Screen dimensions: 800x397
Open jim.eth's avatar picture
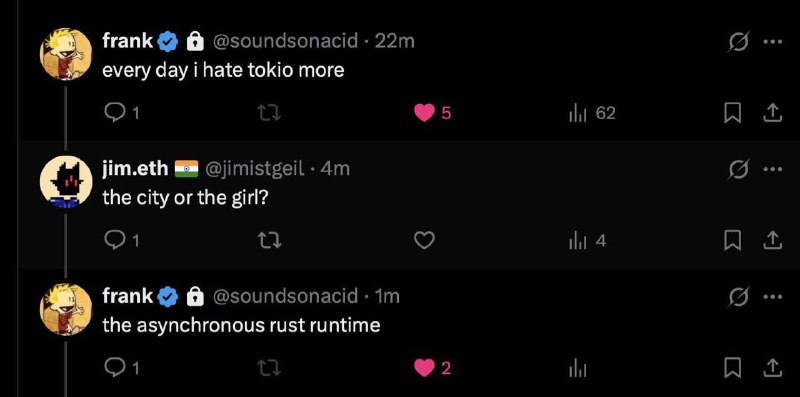66,182
